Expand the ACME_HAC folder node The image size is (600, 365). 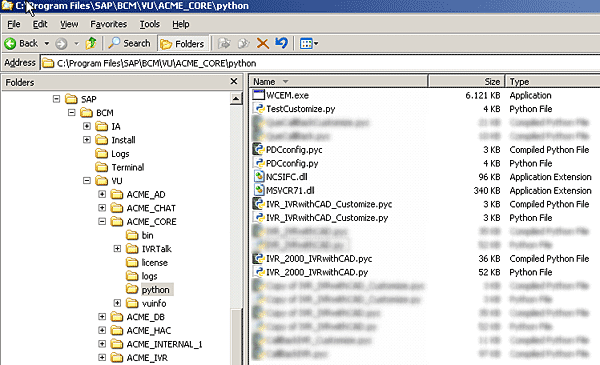click(102, 330)
